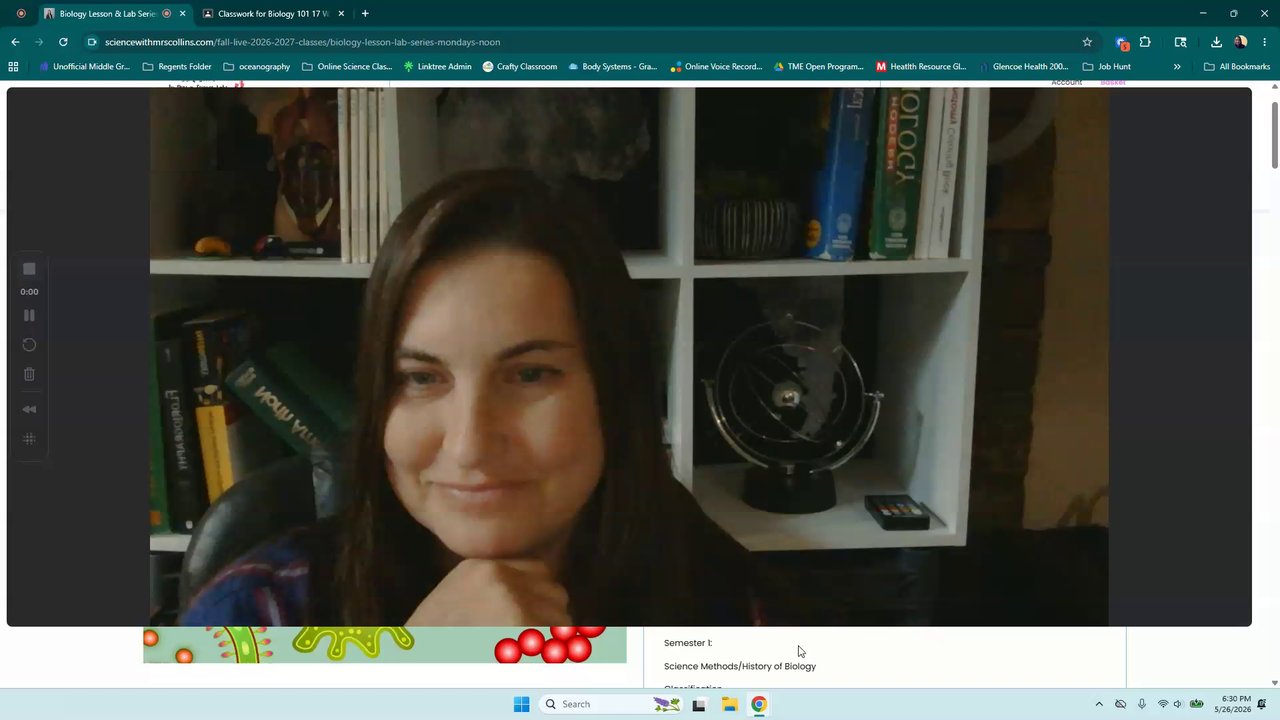Click the page vertical scrollbar thumb

pyautogui.click(x=1274, y=135)
